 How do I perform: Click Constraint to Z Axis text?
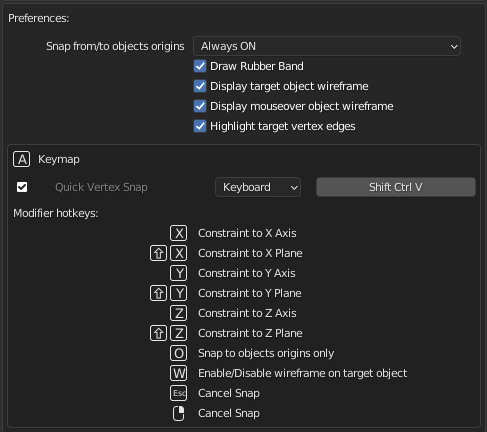(247, 313)
